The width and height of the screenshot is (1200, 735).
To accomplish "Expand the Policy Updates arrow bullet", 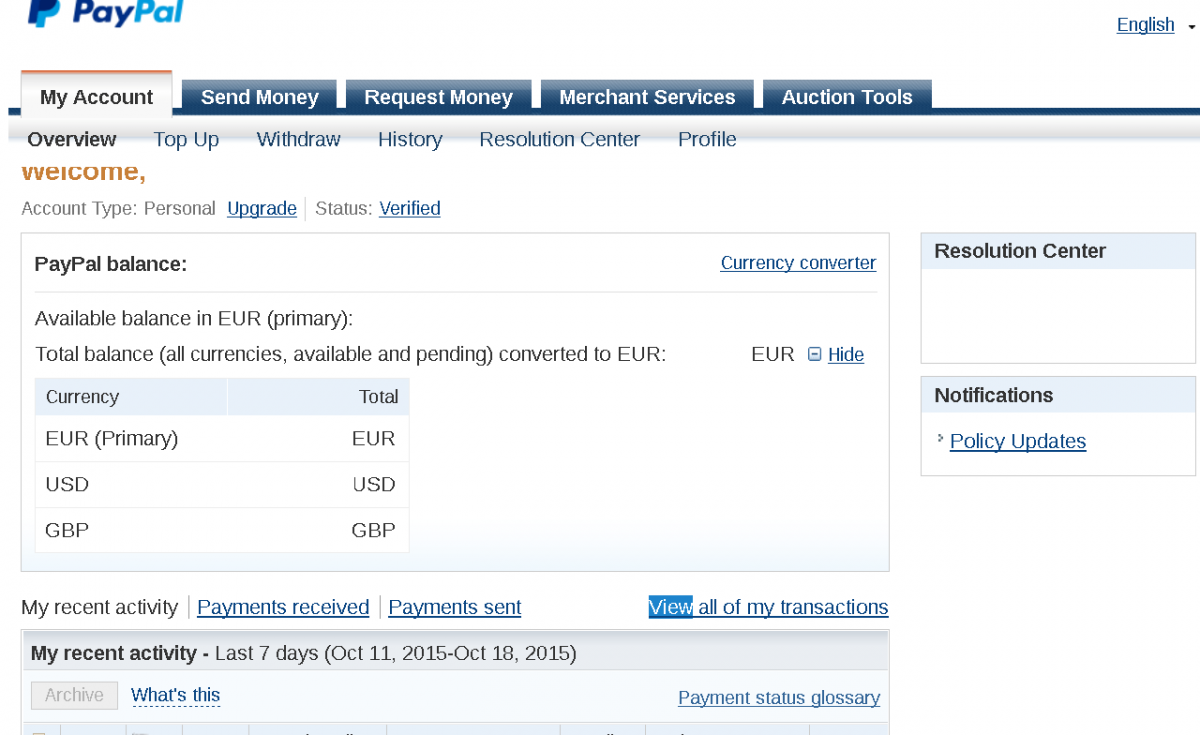I will click(940, 438).
